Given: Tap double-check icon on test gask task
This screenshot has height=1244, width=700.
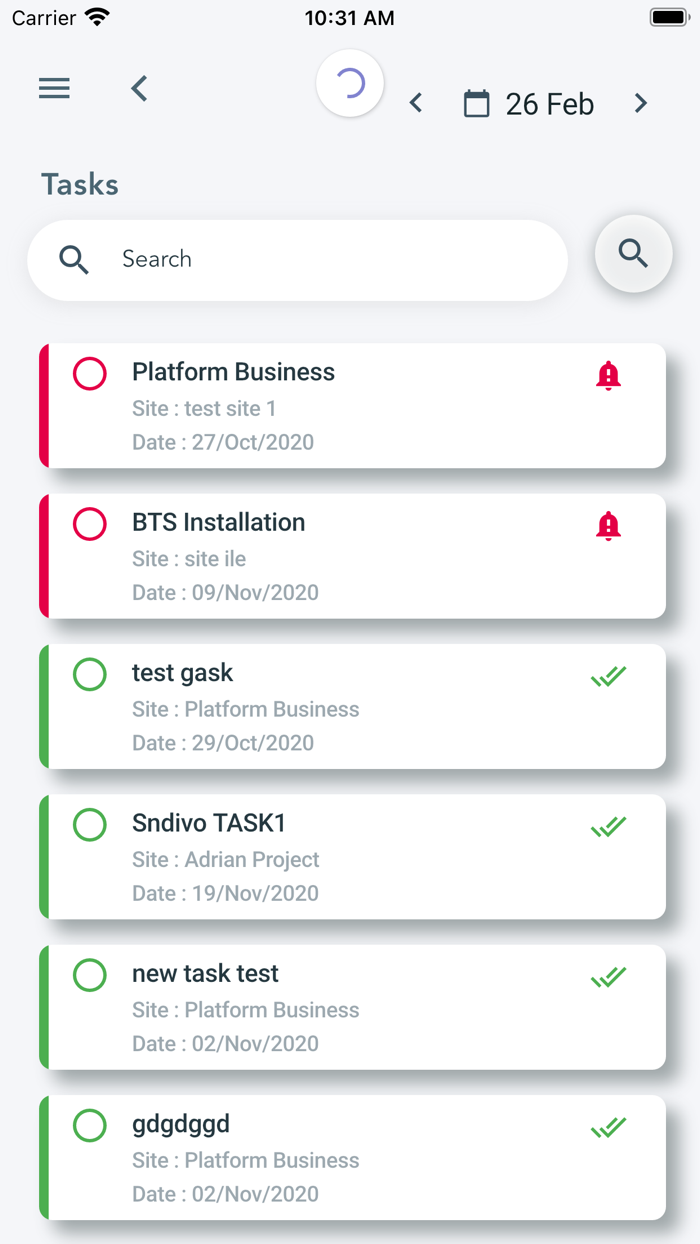Looking at the screenshot, I should [608, 677].
